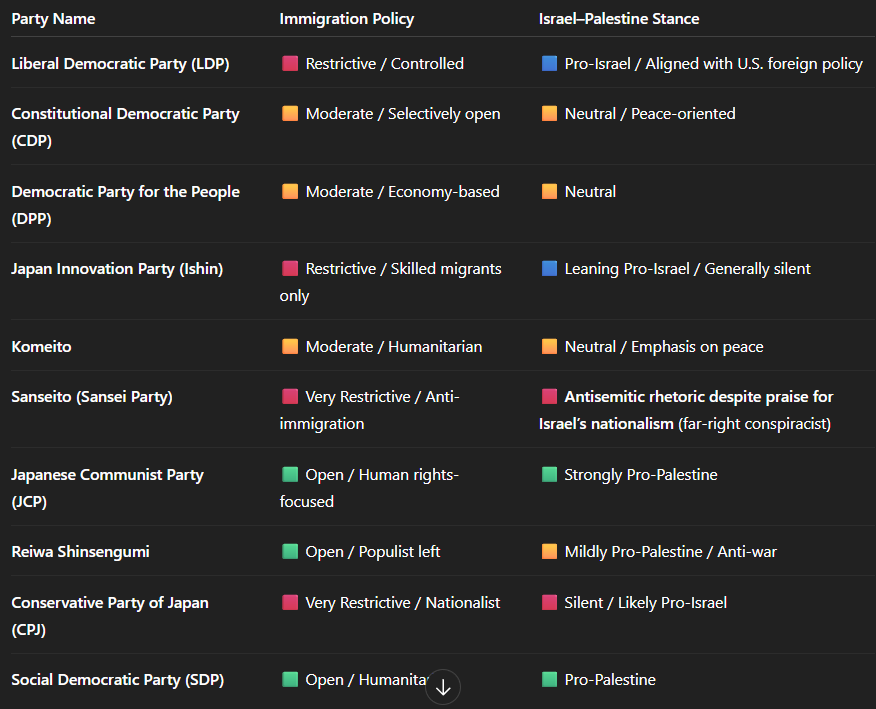
Task: Click Pro-Israel / Aligned with U.S. text
Action: click(x=713, y=64)
